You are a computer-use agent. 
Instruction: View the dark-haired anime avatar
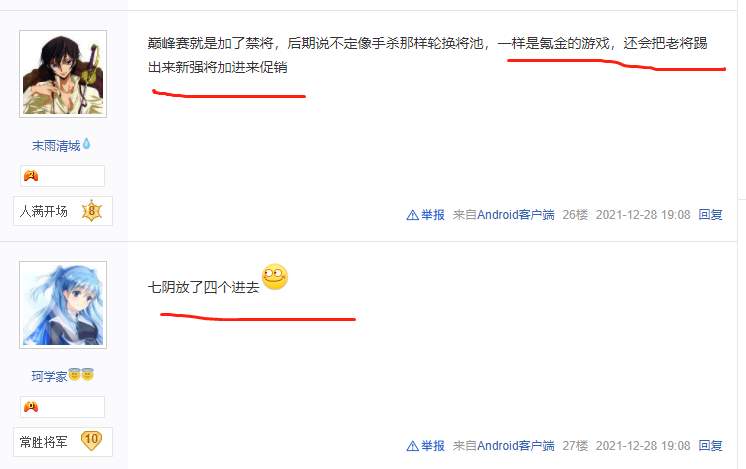pyautogui.click(x=63, y=74)
